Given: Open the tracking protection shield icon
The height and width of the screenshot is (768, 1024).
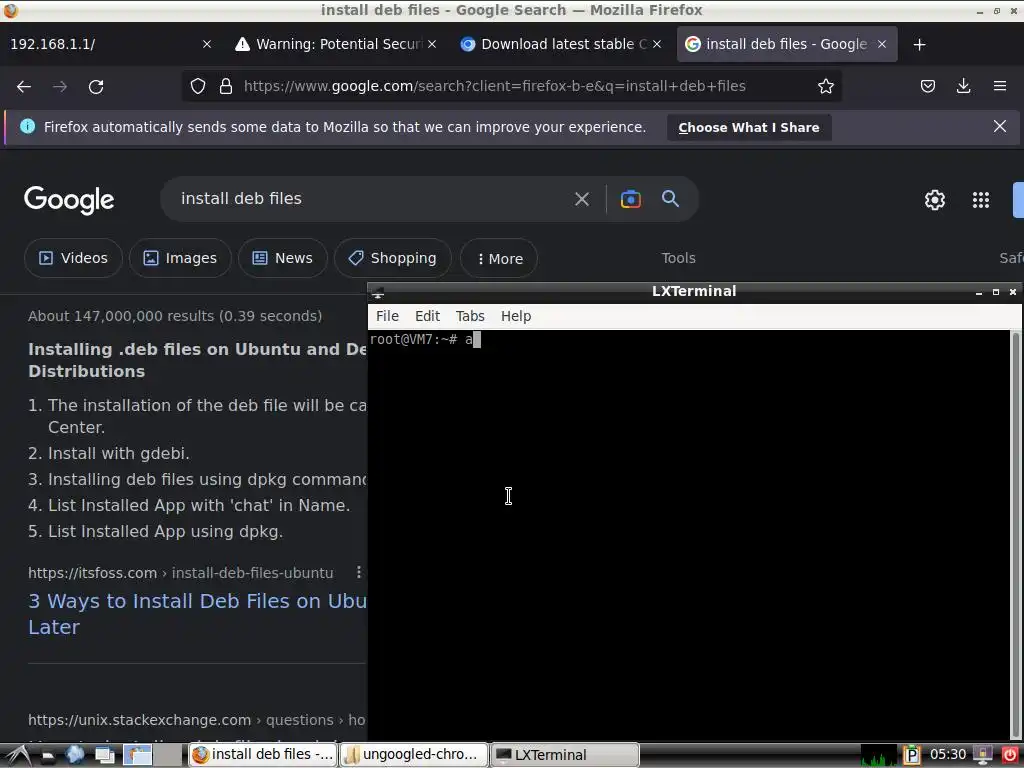Looking at the screenshot, I should coord(198,86).
